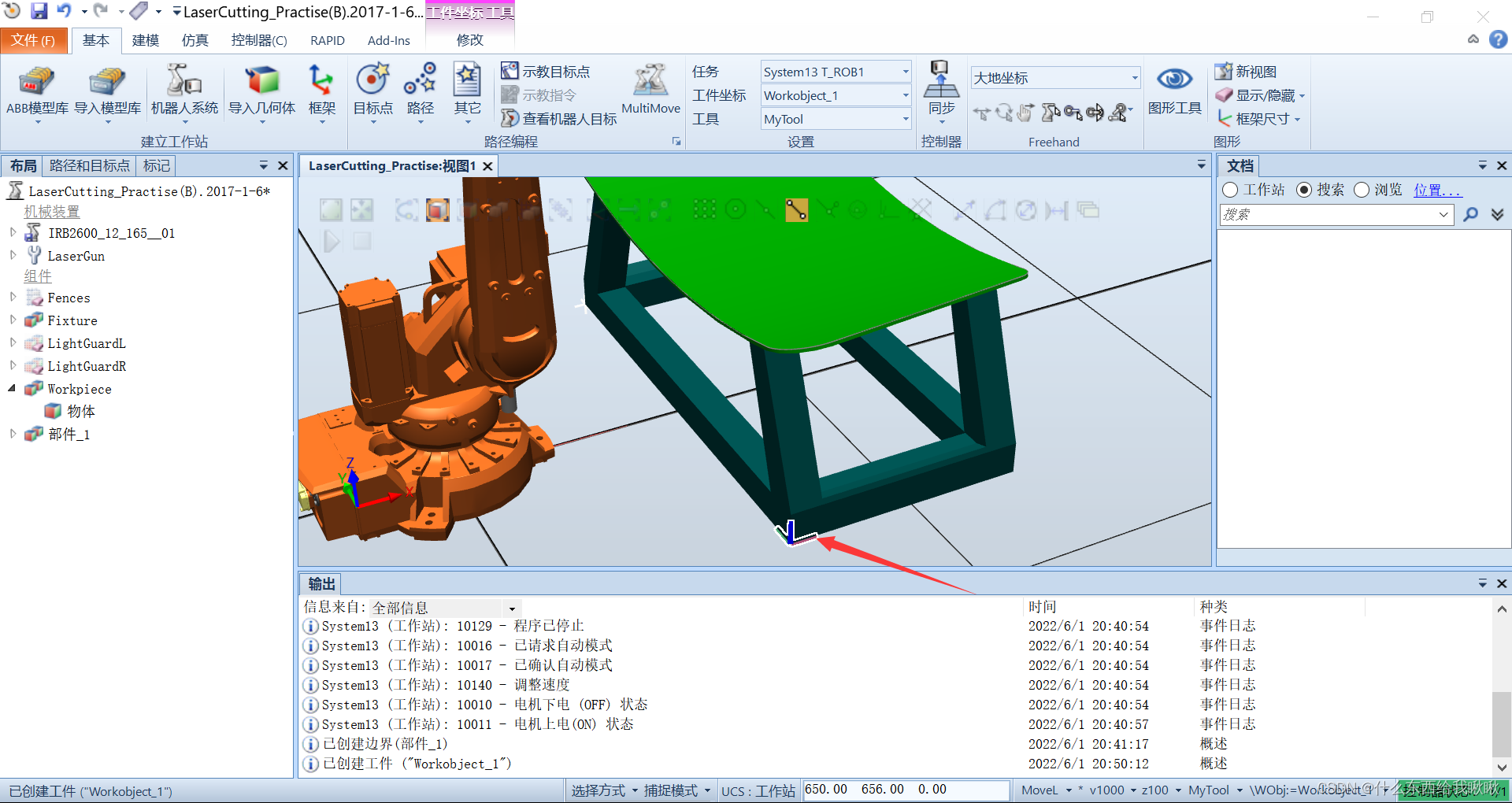Click 查看机器人目标 view robot at target
This screenshot has height=803, width=1512.
pyautogui.click(x=559, y=119)
